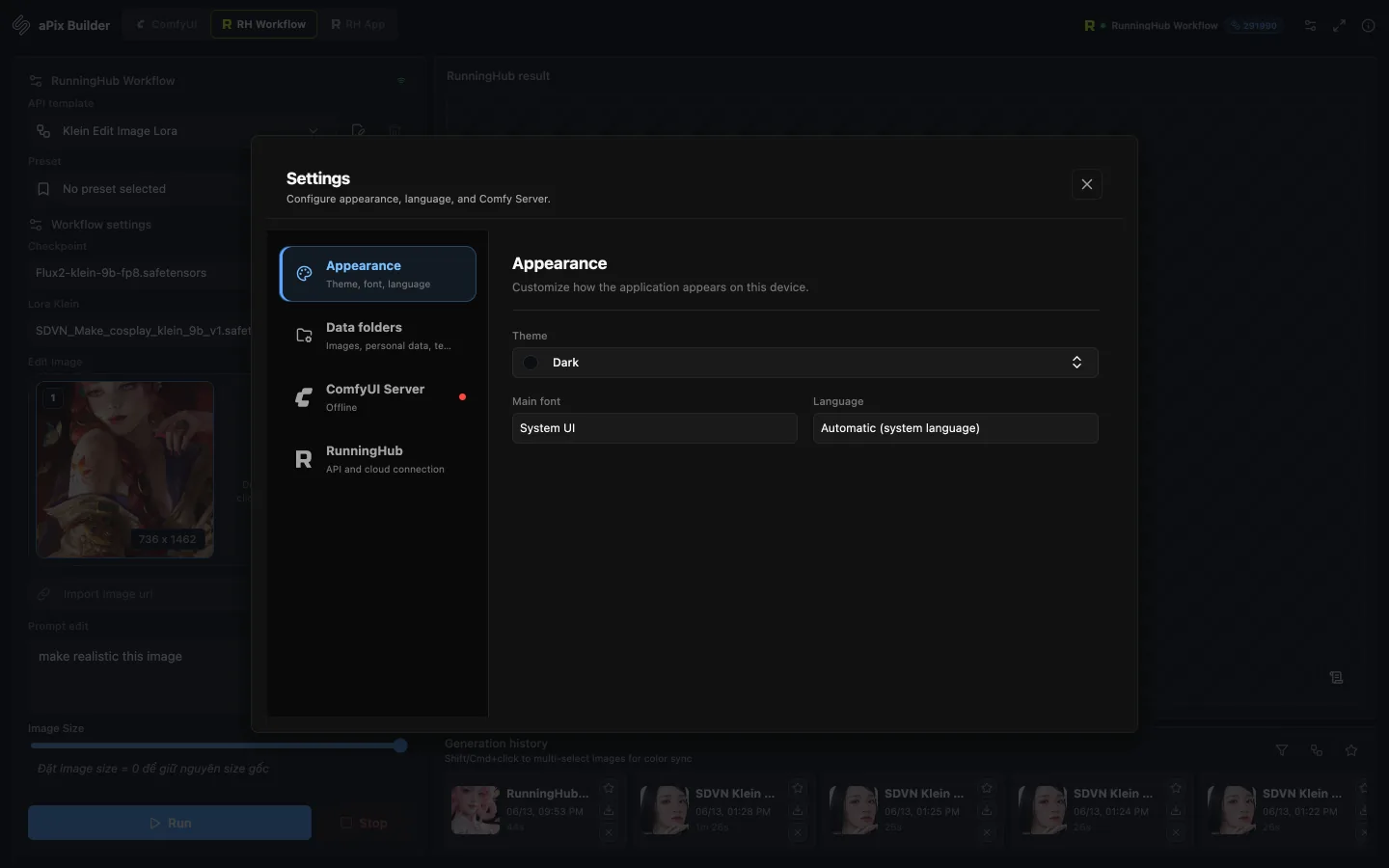
Task: Open the Theme dropdown showing Dark
Action: (805, 363)
